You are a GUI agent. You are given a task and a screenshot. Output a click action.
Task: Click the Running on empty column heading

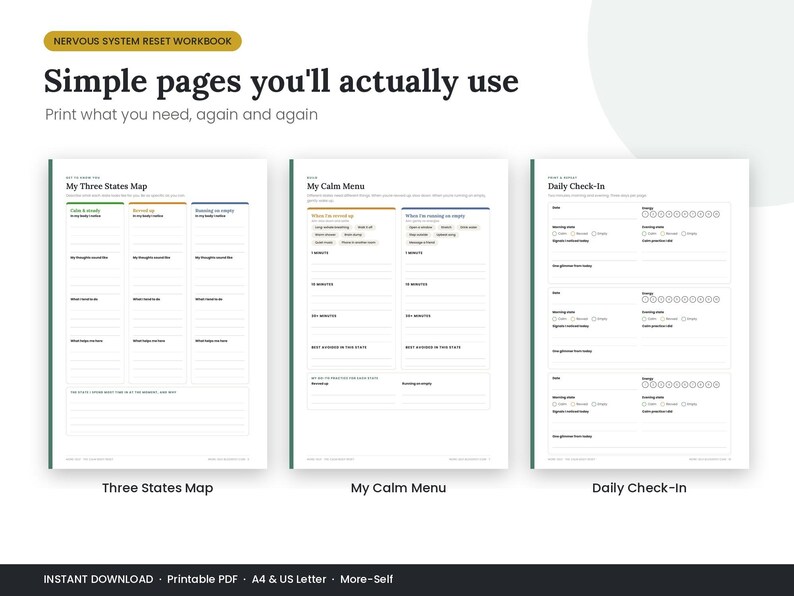pos(215,210)
